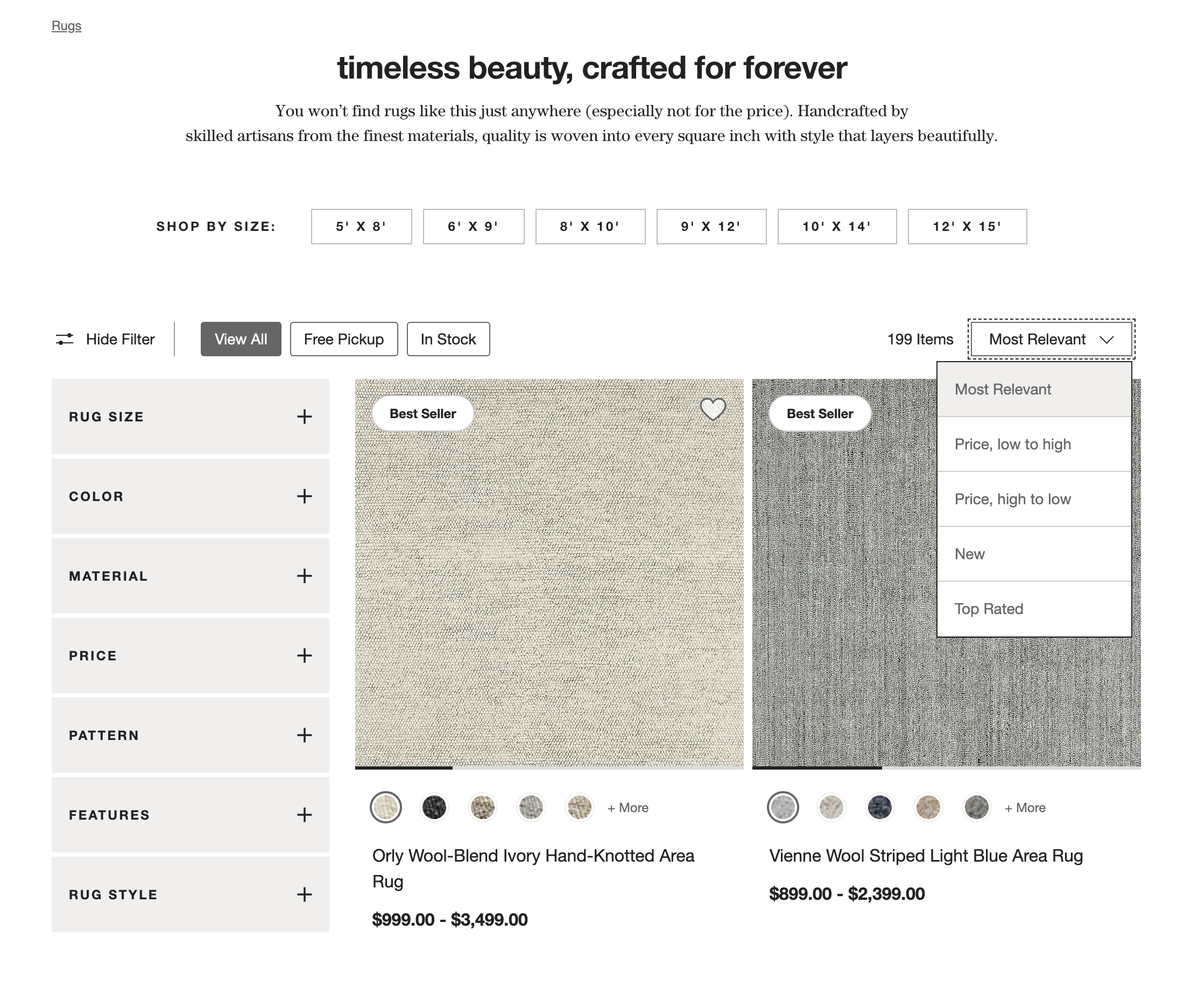Expand the COLOR filter section

[304, 497]
